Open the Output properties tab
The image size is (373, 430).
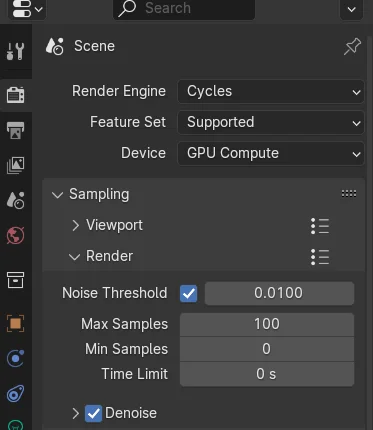pyautogui.click(x=15, y=130)
